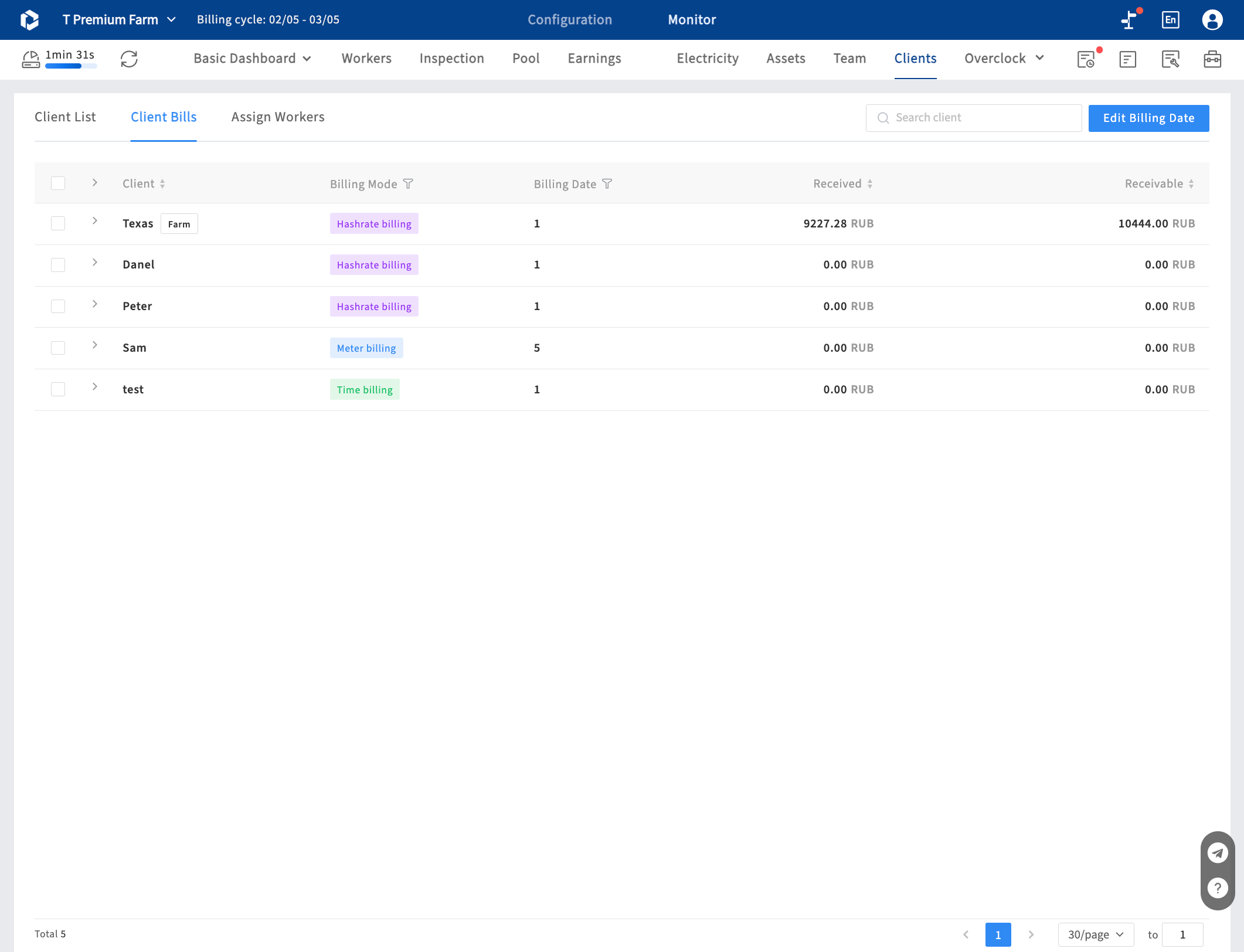Go to the Configuration section
The width and height of the screenshot is (1244, 952).
[x=570, y=20]
